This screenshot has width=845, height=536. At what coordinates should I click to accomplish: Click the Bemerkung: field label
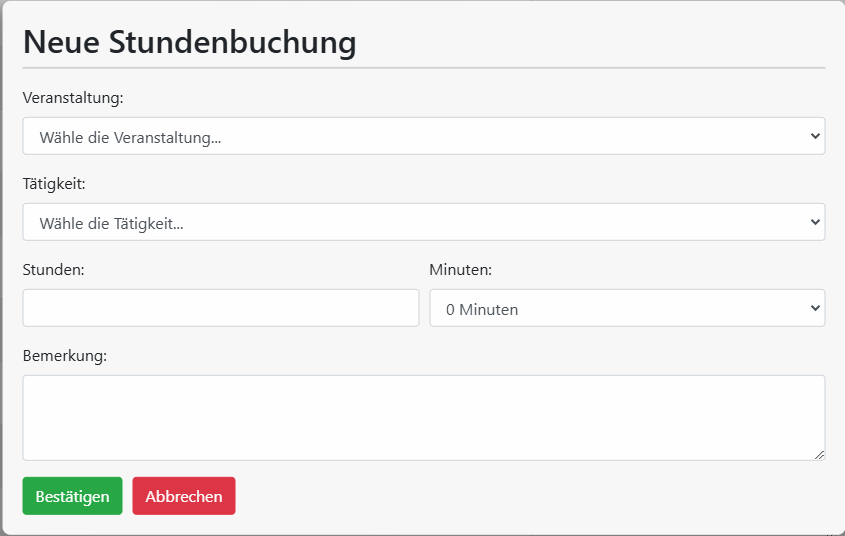point(65,356)
